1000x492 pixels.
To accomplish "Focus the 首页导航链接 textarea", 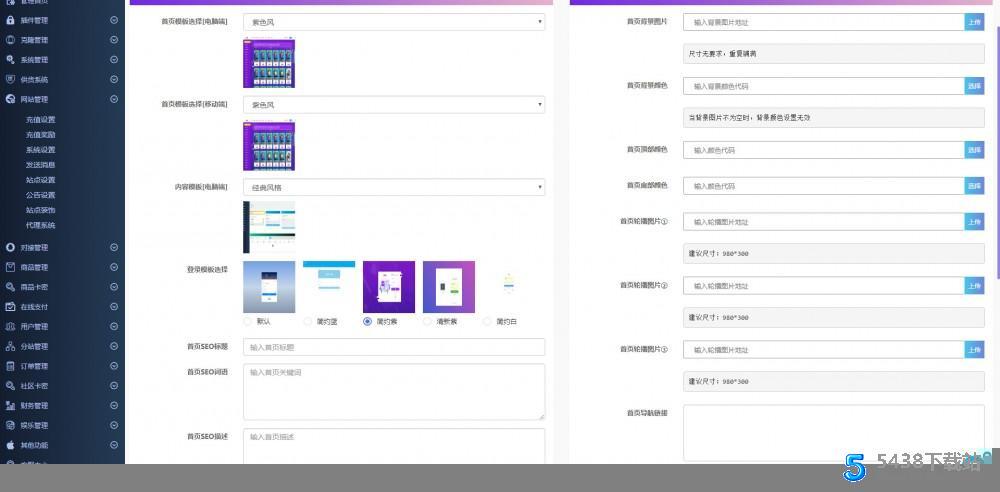I will tap(834, 433).
